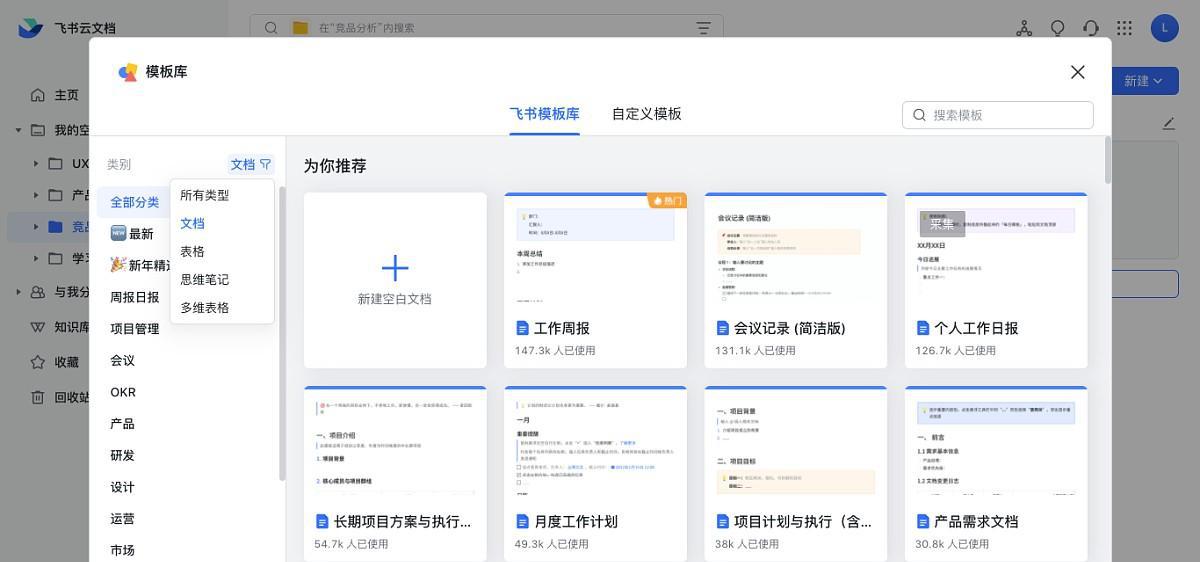The width and height of the screenshot is (1200, 562).
Task: Select 所有类型 in type menu
Action: pos(222,195)
